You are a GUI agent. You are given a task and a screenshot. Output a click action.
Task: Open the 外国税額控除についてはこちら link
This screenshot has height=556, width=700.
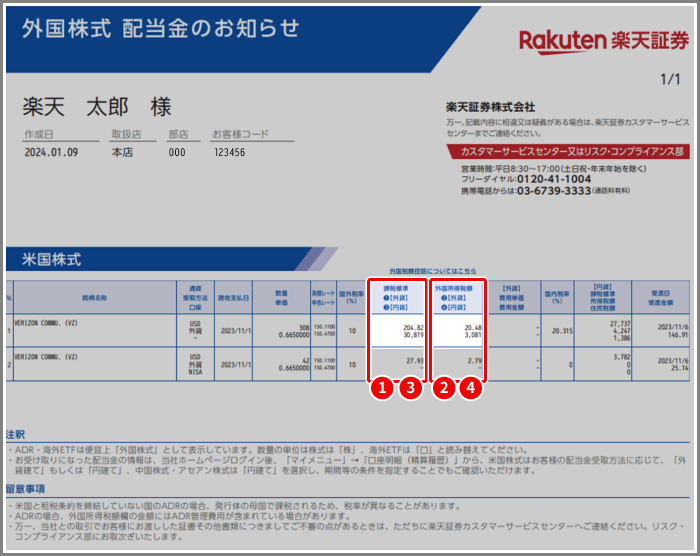(432, 271)
